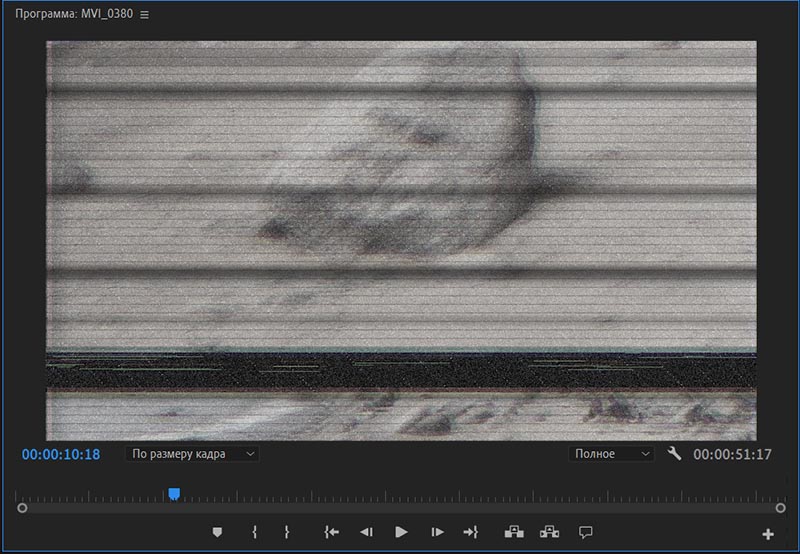This screenshot has width=800, height=554.
Task: Open the 'По размеру кадра' zoom dropdown
Action: [192, 454]
